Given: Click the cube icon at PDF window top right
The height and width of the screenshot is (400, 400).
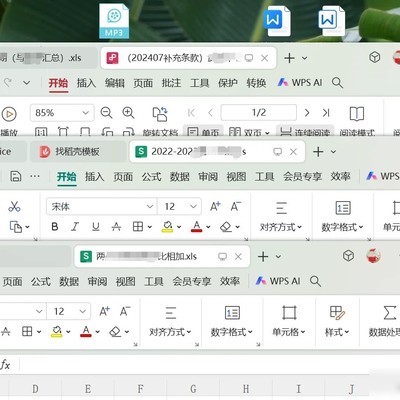Looking at the screenshot, I should point(375,58).
